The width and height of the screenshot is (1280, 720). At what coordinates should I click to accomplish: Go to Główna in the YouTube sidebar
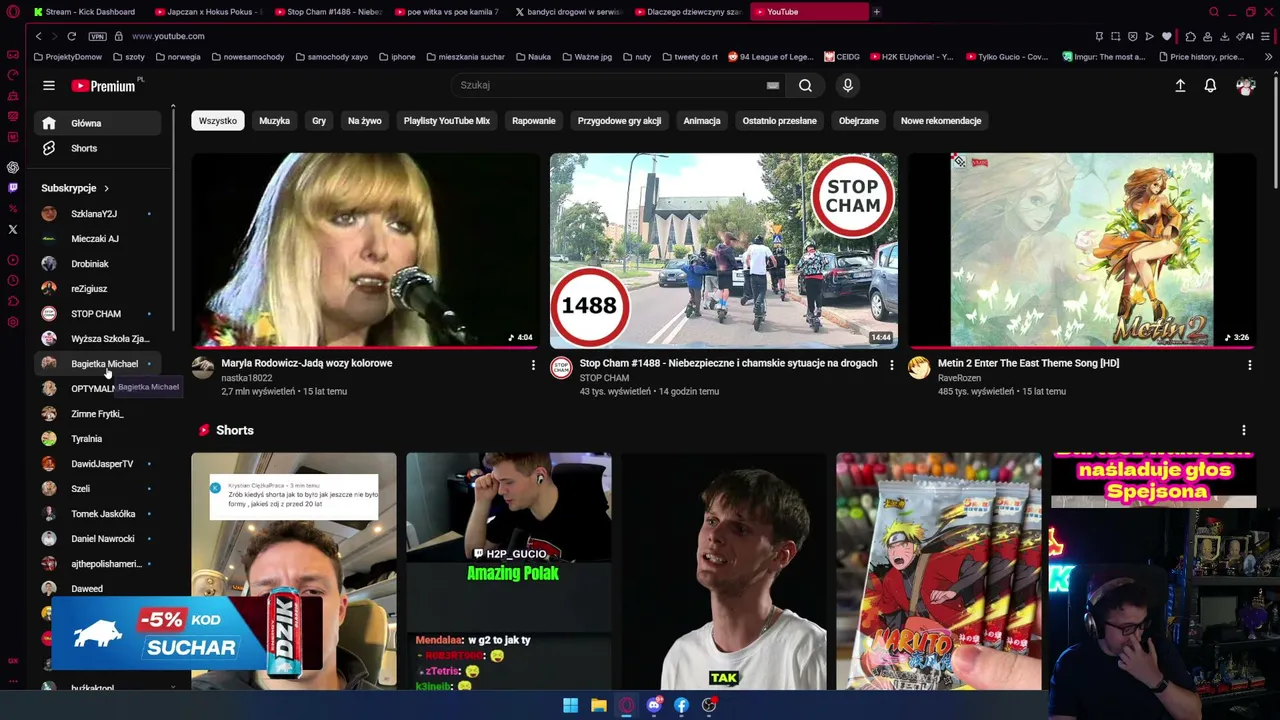tap(98, 123)
